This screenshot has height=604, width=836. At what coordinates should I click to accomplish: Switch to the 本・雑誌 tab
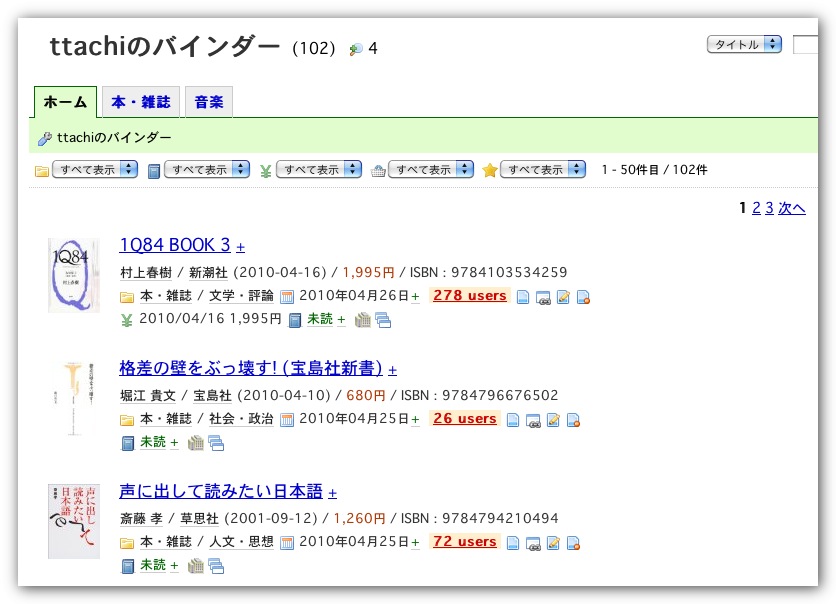[140, 102]
